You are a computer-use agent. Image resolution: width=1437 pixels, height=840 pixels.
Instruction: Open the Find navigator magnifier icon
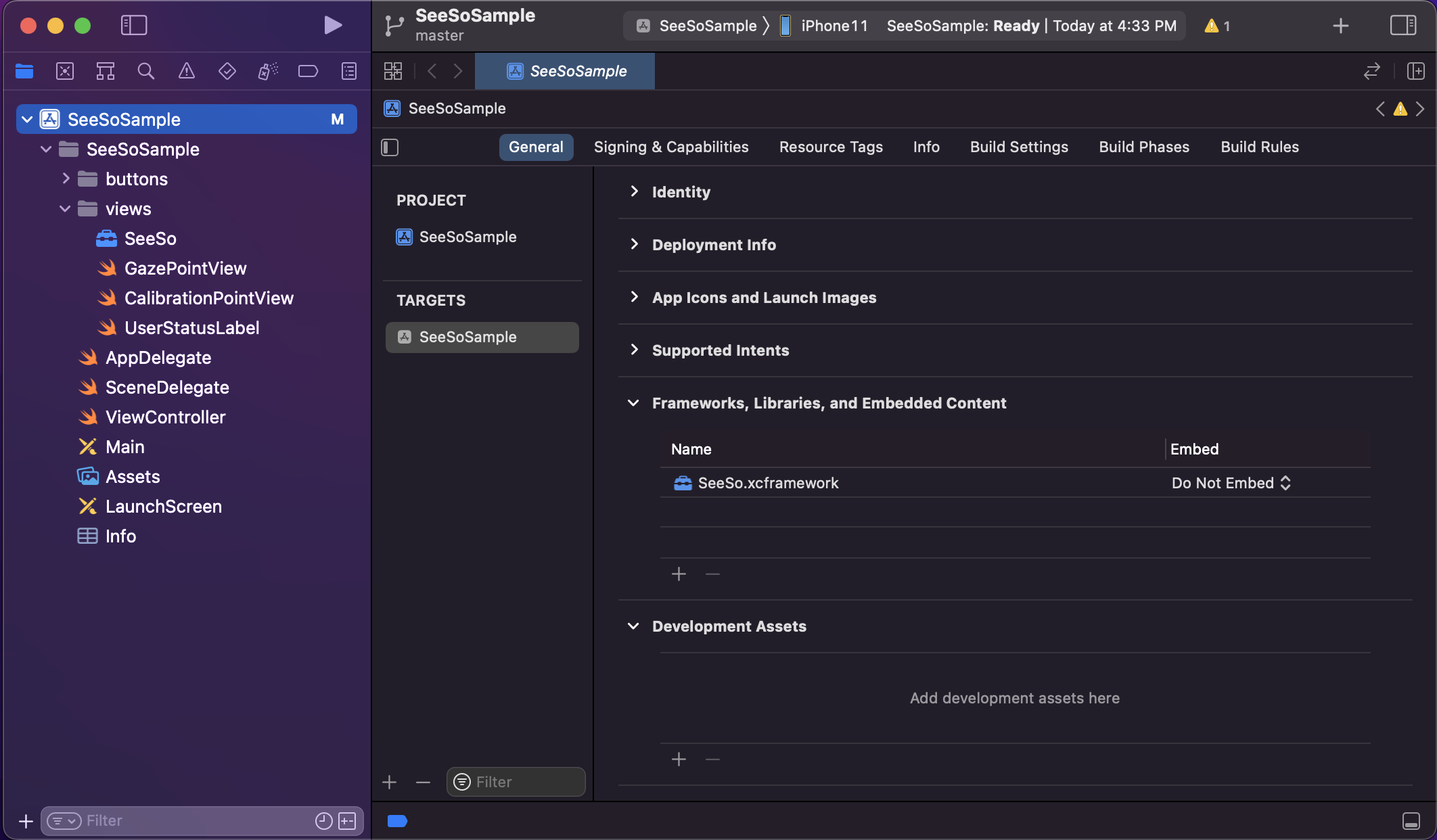point(146,71)
